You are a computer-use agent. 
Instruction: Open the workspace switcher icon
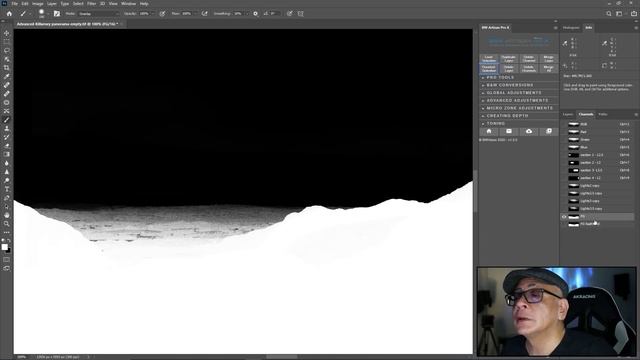(x=620, y=13)
